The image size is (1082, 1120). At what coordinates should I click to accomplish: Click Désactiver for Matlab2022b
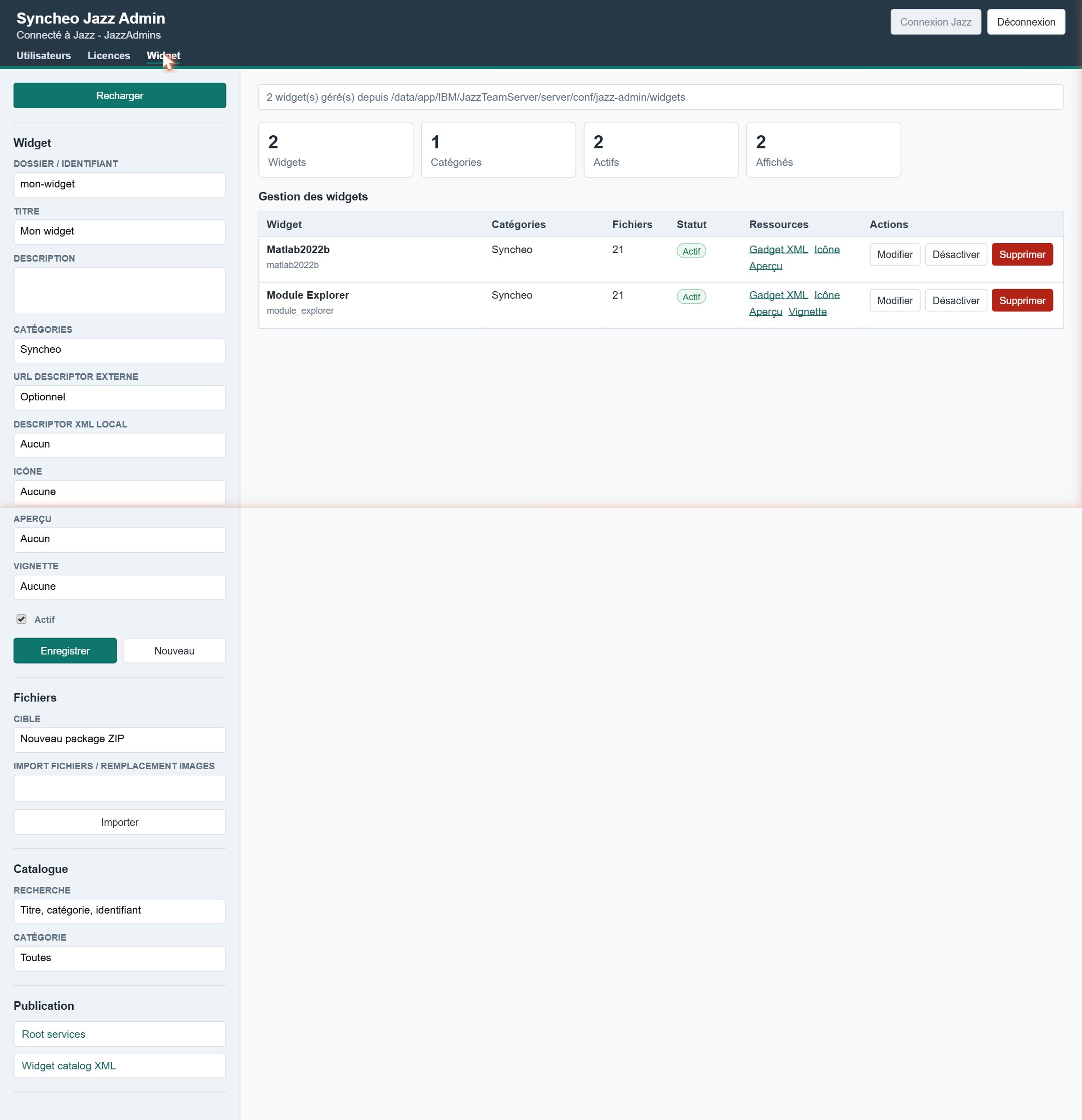point(956,254)
